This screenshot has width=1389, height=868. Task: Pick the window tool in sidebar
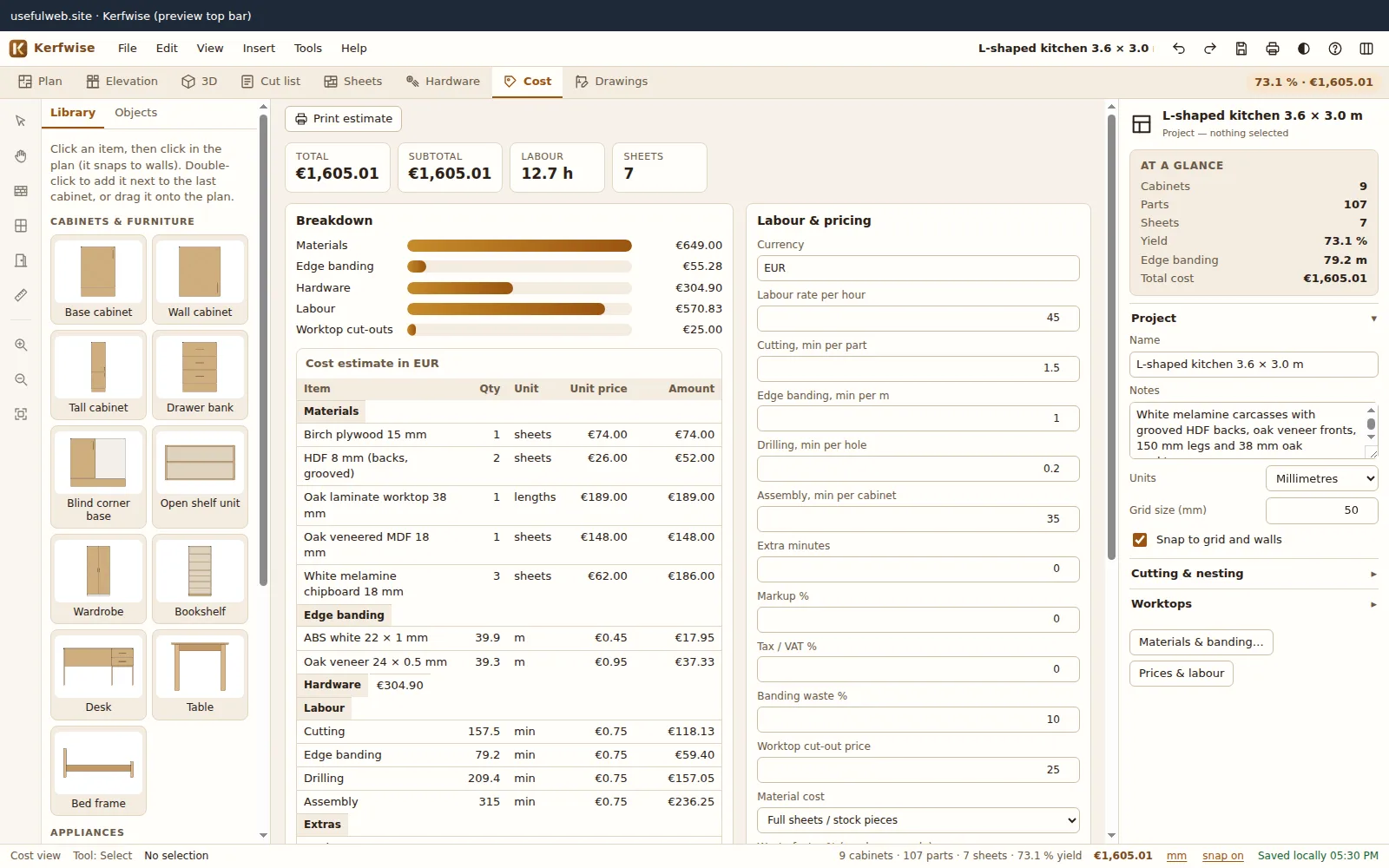pos(21,226)
